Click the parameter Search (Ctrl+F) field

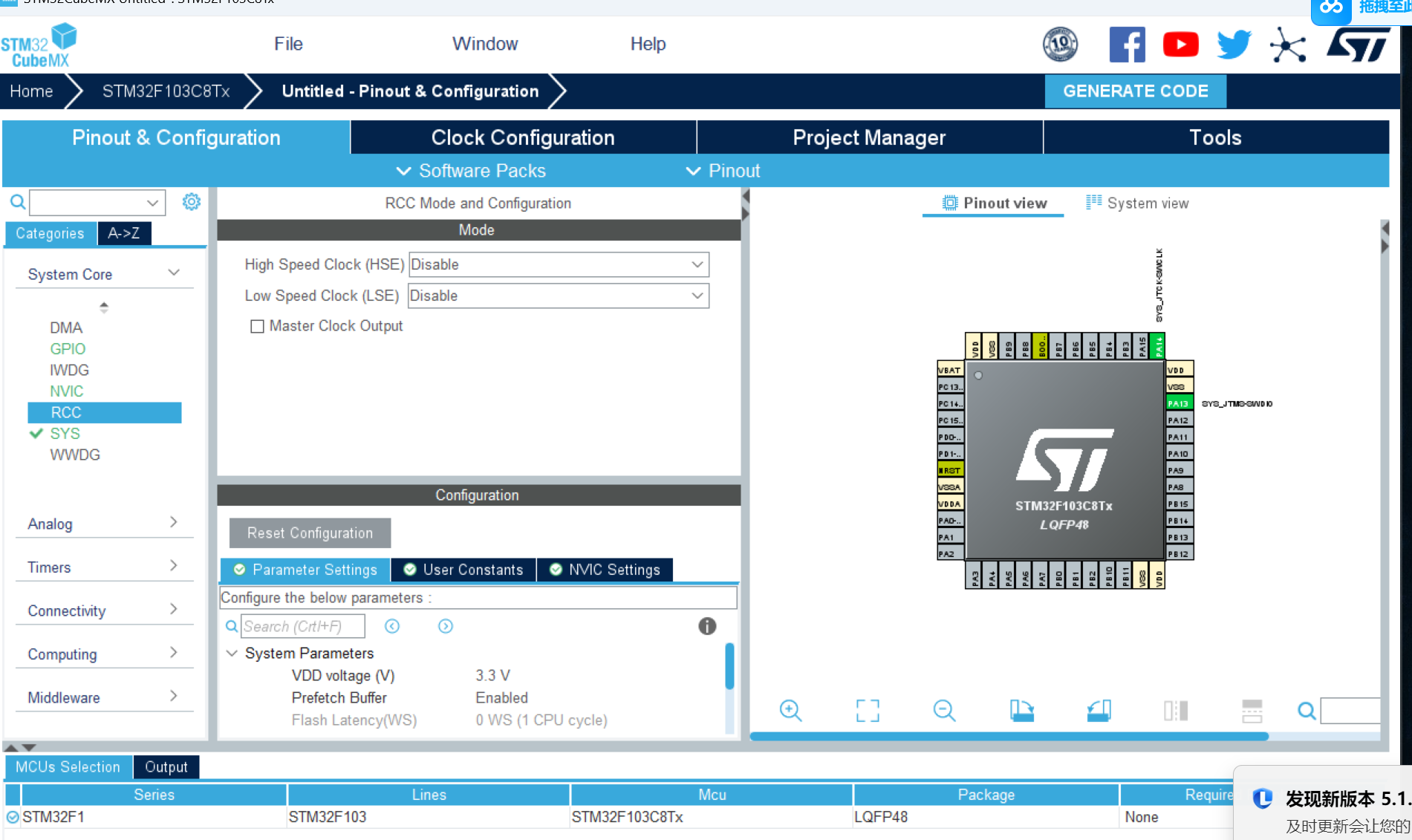pos(303,626)
